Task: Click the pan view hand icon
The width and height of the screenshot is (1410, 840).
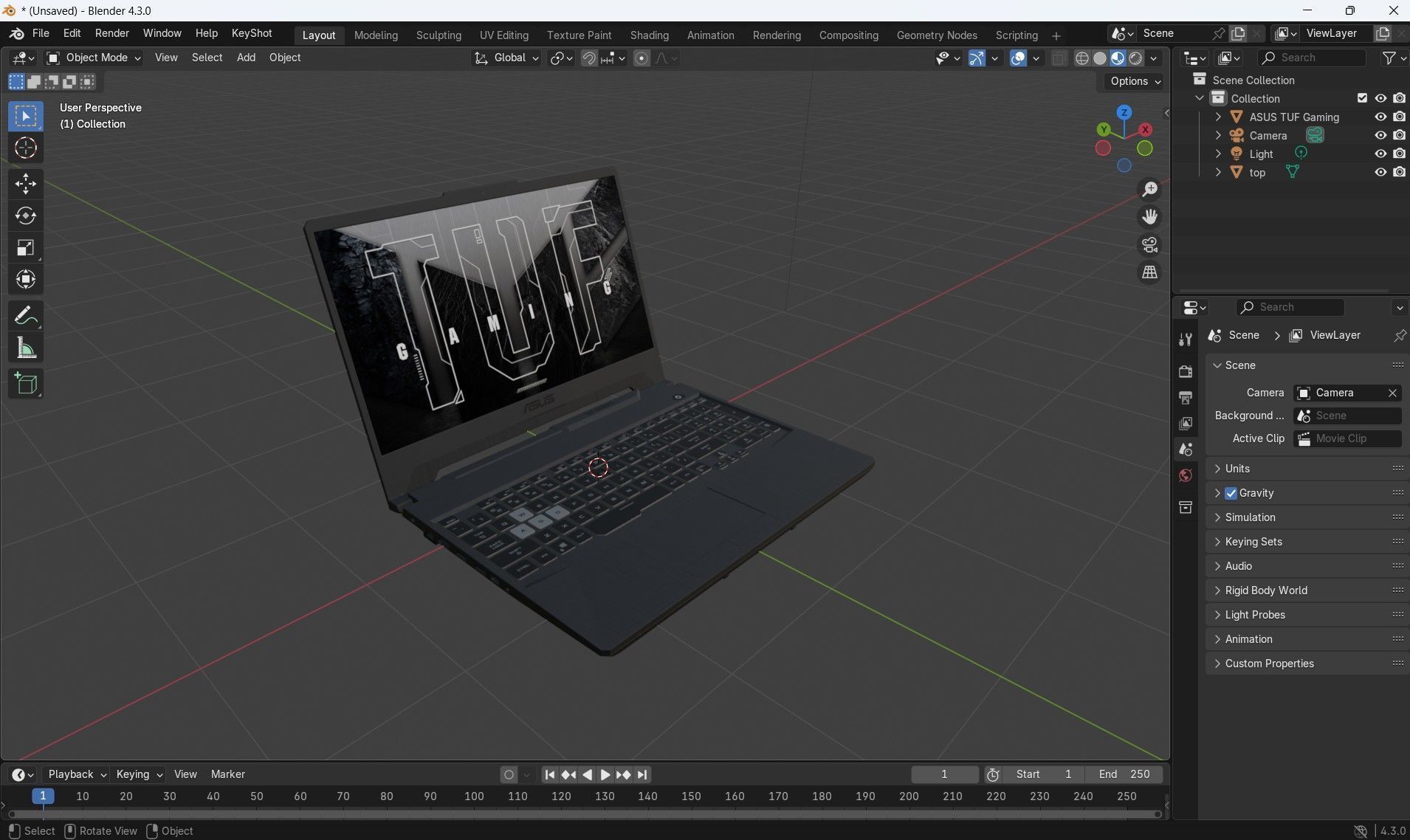Action: [1149, 217]
